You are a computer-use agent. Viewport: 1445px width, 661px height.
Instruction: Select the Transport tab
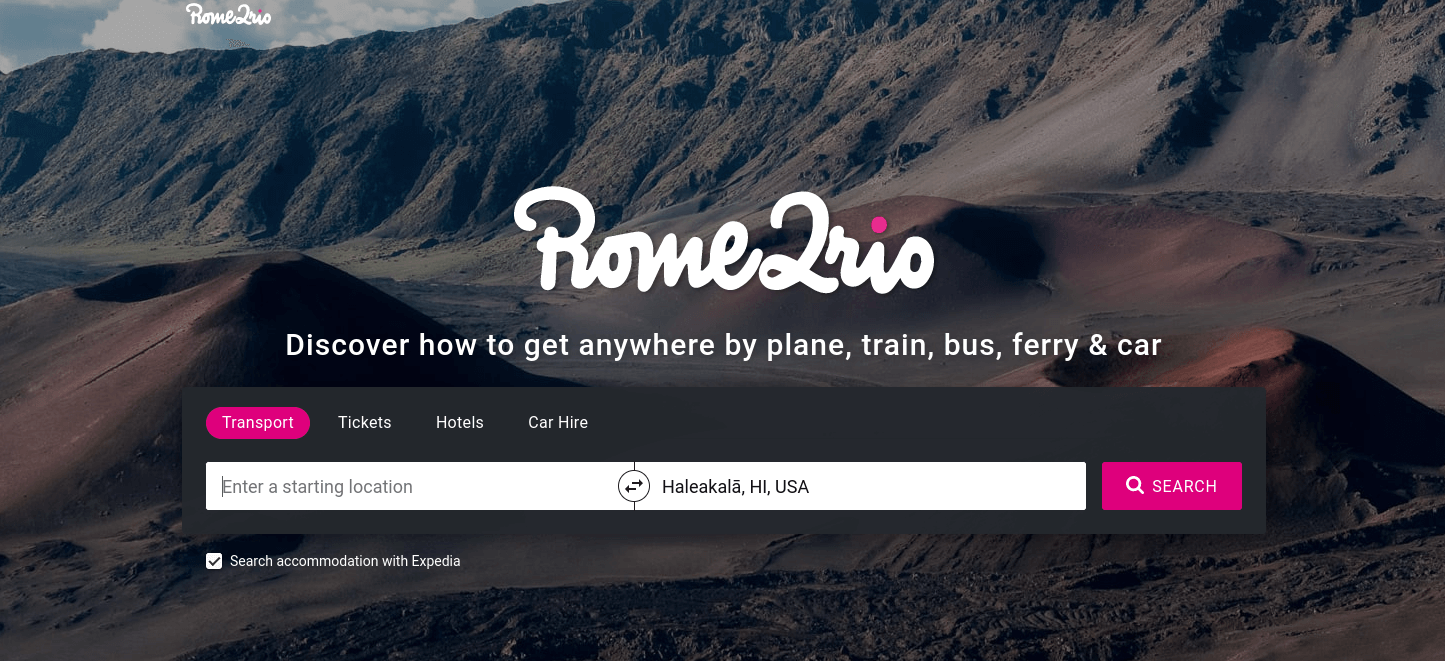(x=258, y=423)
